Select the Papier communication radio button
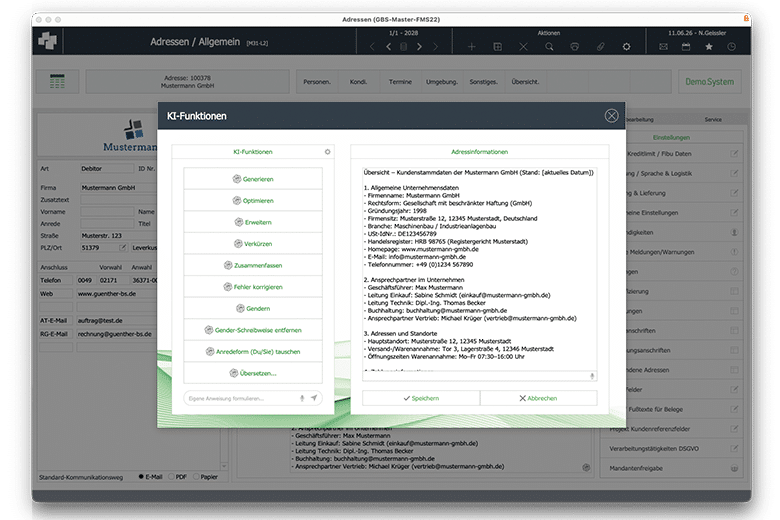This screenshot has width=780, height=520. coord(196,477)
